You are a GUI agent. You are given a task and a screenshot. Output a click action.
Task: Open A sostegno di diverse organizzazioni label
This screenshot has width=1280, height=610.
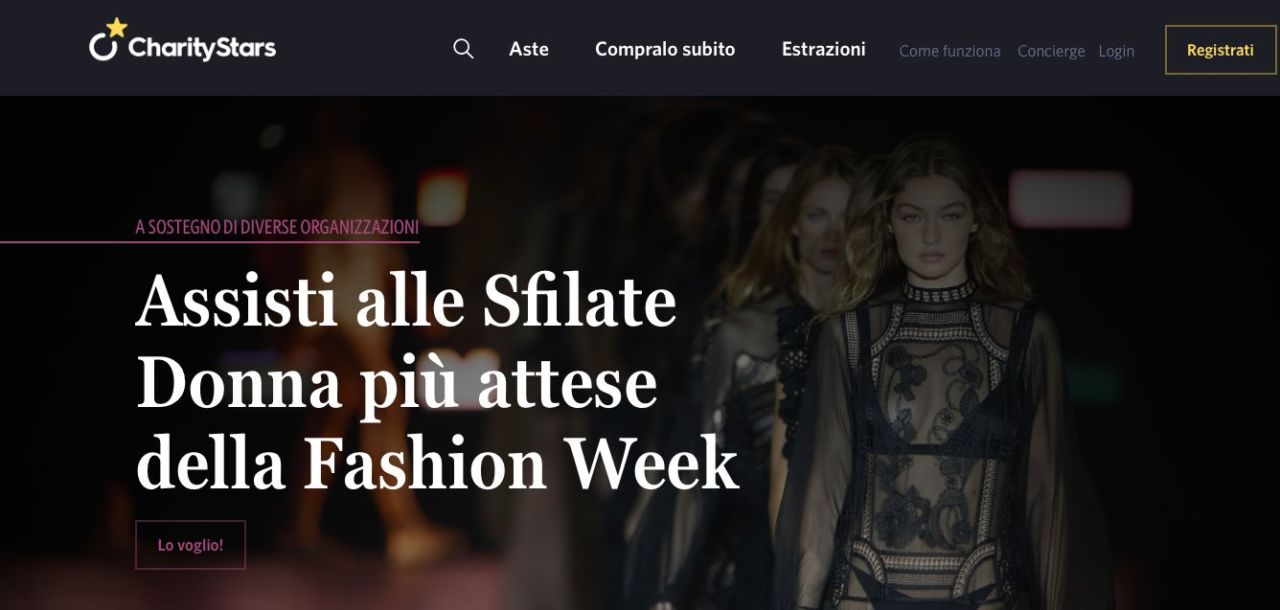point(277,228)
